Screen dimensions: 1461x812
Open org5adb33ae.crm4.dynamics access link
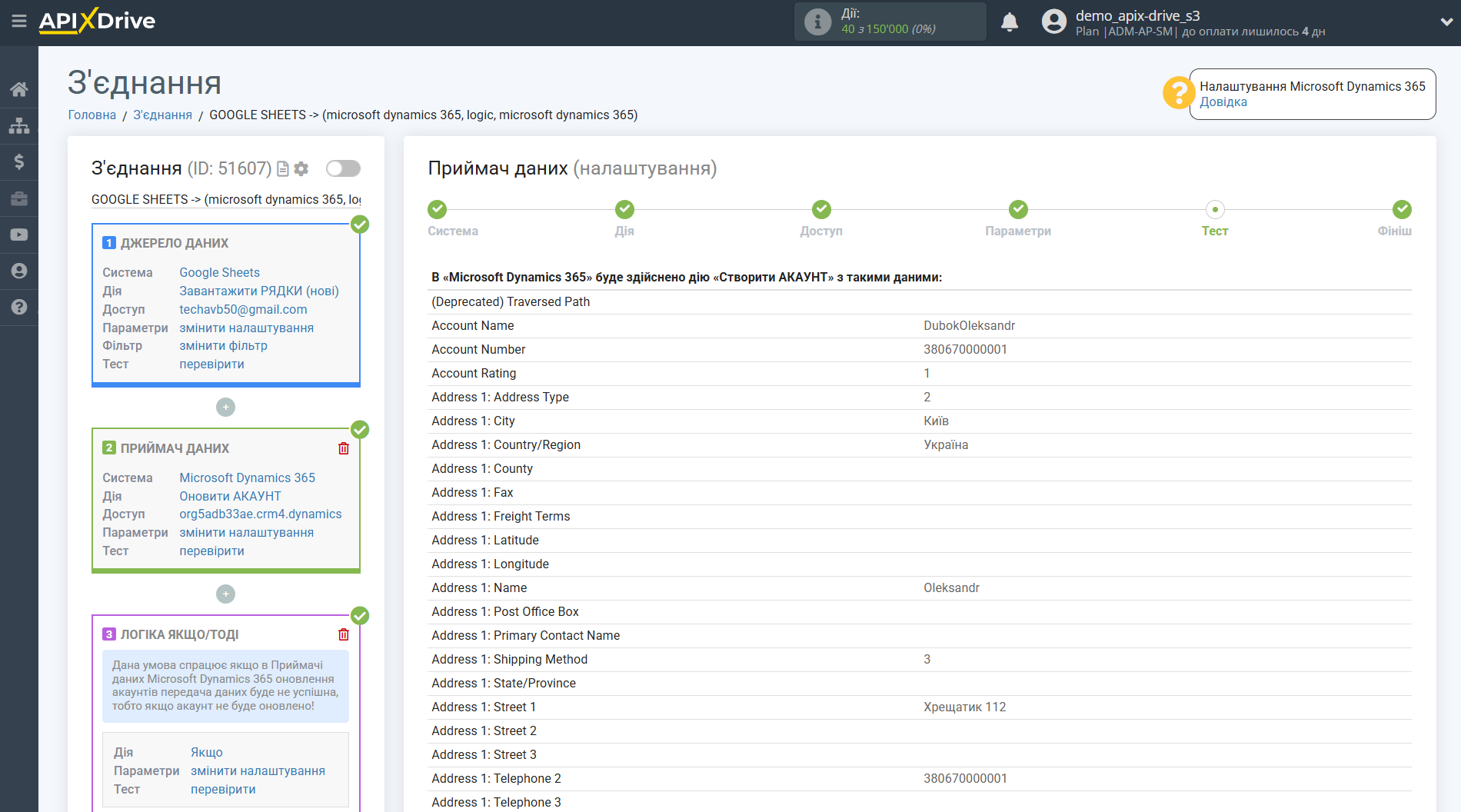coord(261,514)
